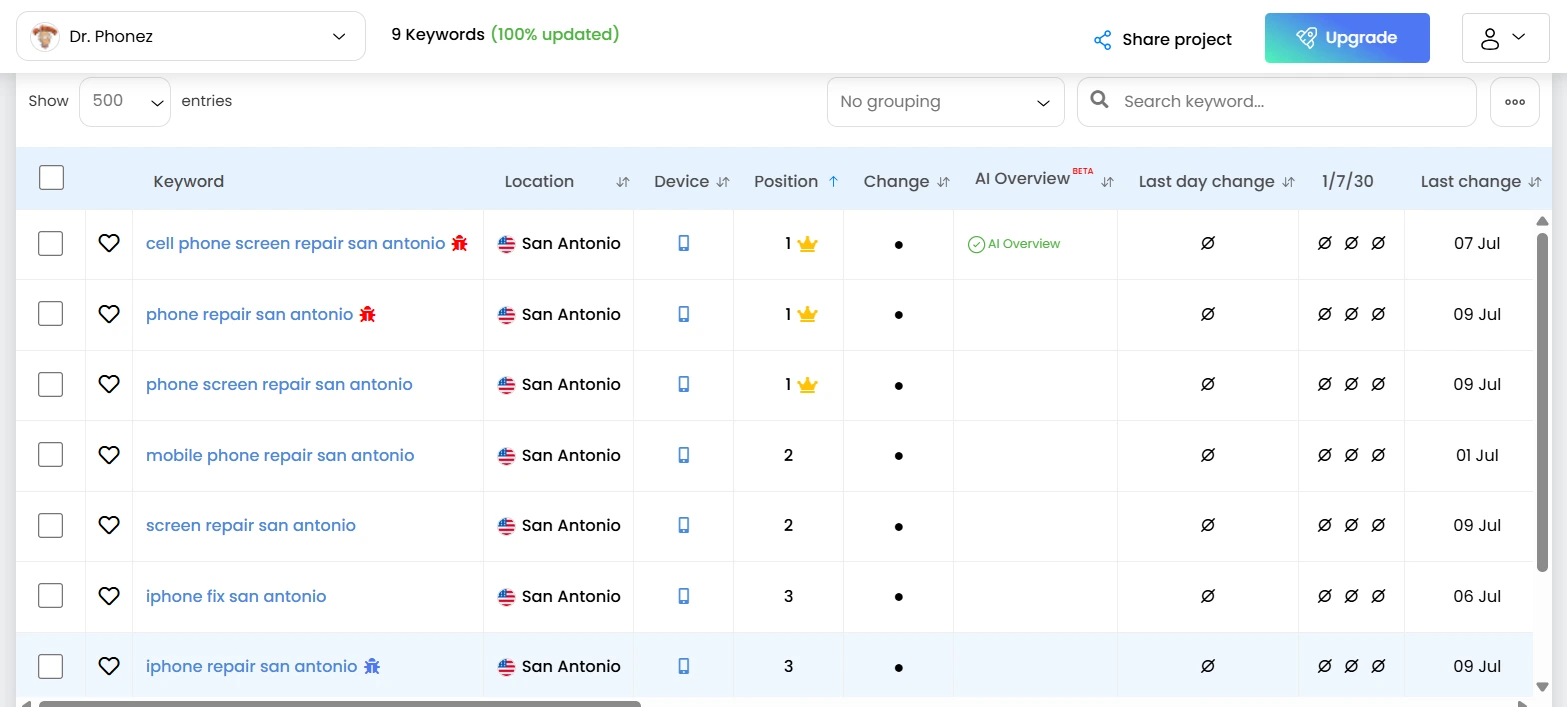Open 'phone screen repair san antonio' keyword link

pos(279,384)
